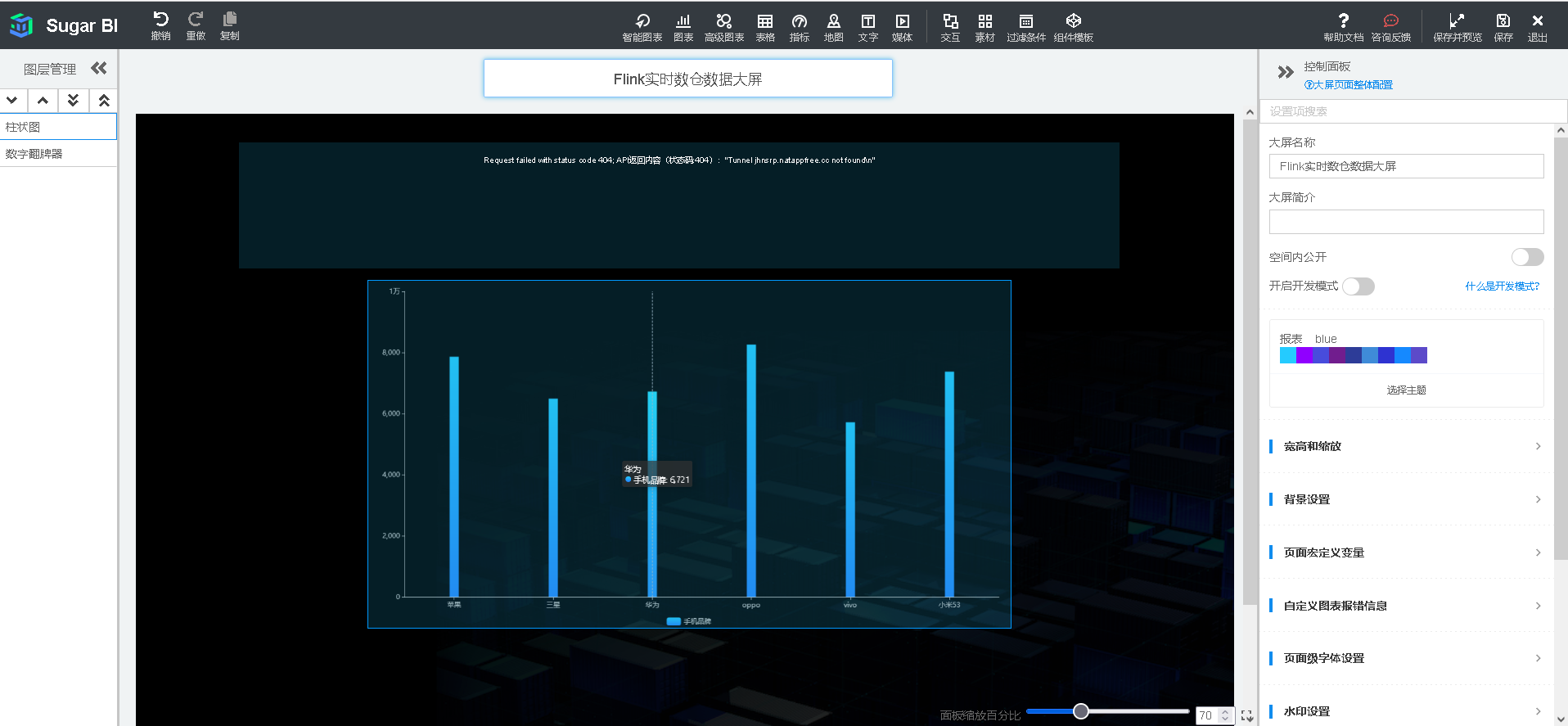
Task: Expand page macro variables (页面宏定义变量) section
Action: pos(1406,552)
